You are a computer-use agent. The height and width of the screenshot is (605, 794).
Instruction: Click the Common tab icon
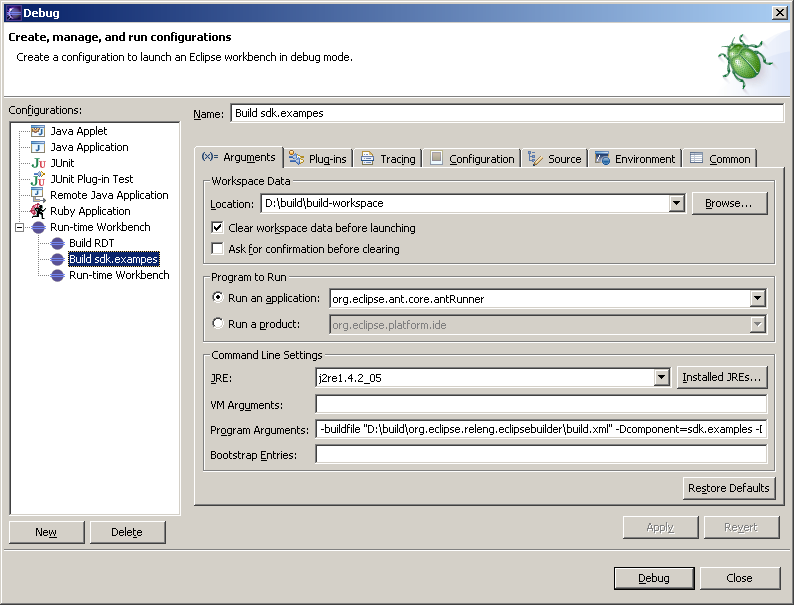[696, 158]
